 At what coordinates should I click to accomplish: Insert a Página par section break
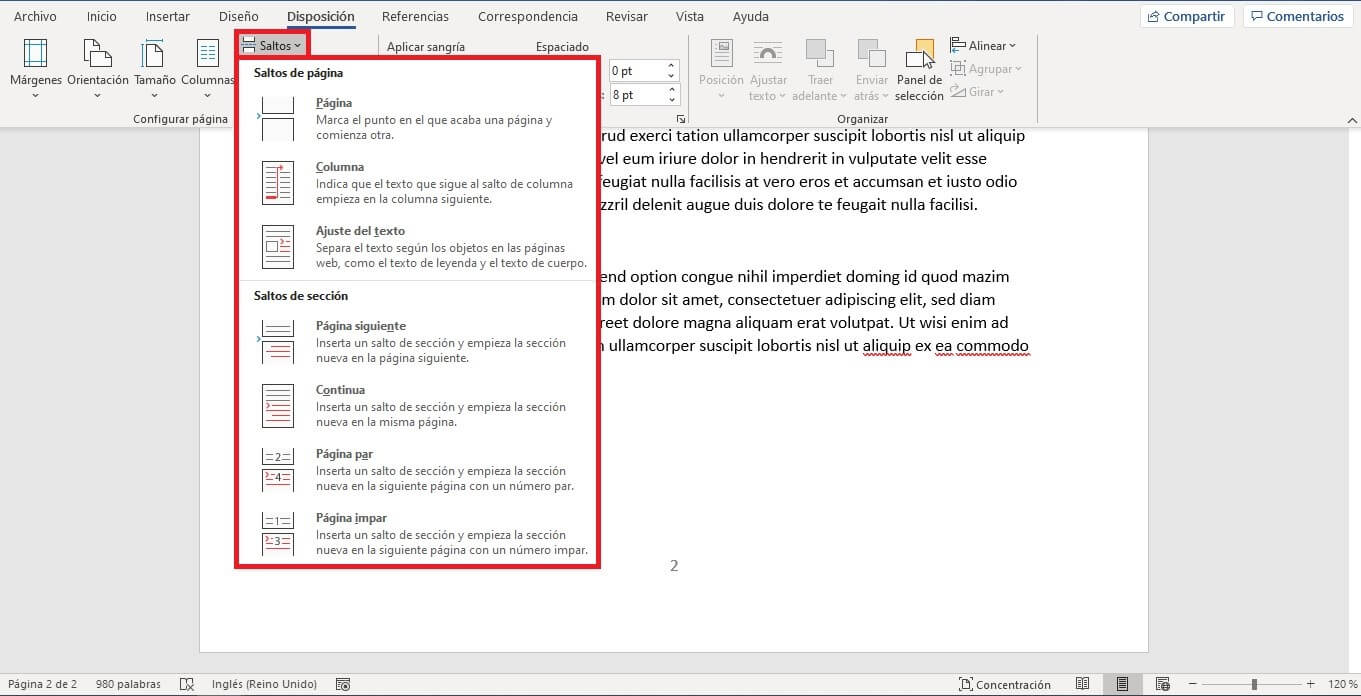point(418,470)
